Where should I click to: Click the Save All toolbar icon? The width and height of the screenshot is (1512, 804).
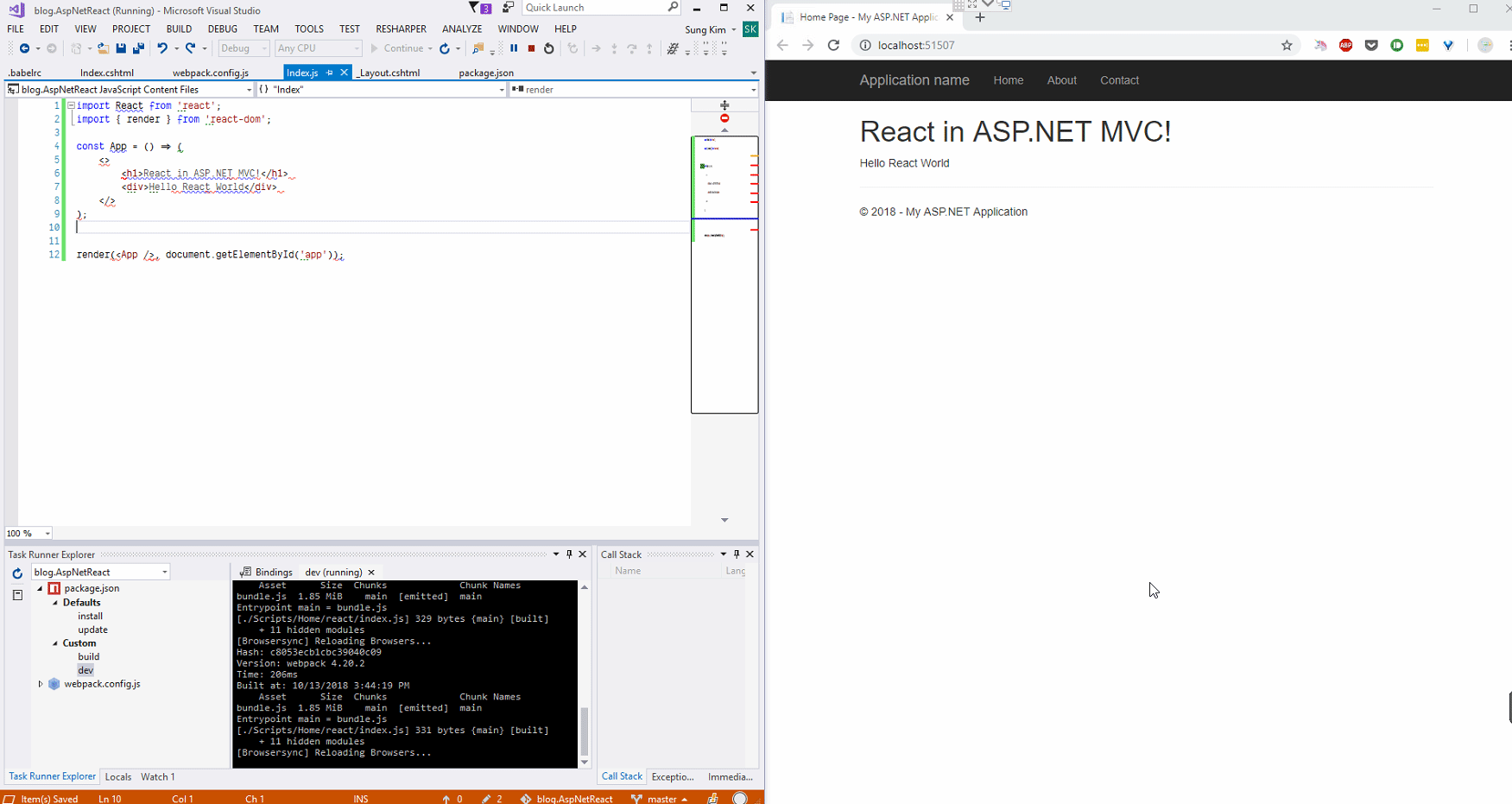pyautogui.click(x=137, y=48)
